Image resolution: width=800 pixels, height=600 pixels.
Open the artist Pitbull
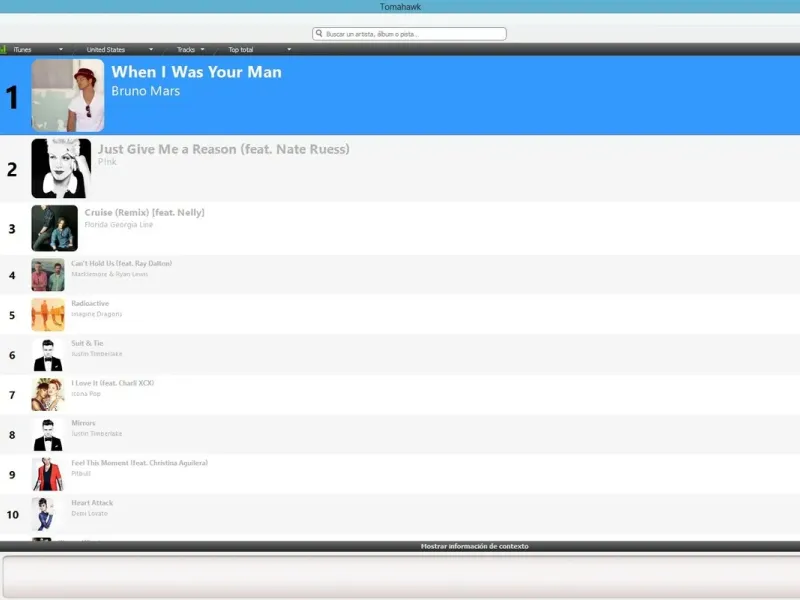pyautogui.click(x=81, y=473)
